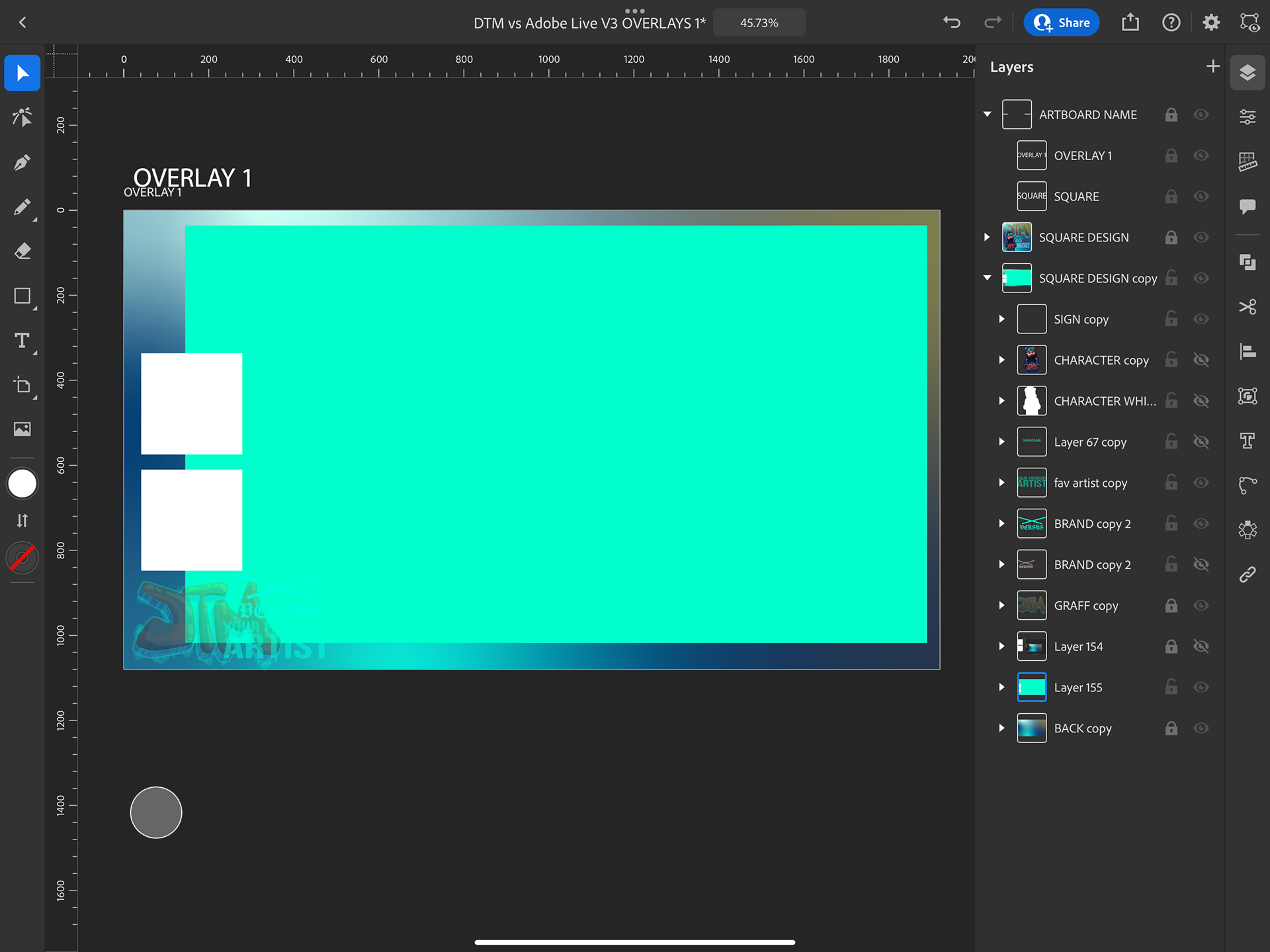1270x952 pixels.
Task: Open the export and publish icon
Action: click(1130, 22)
